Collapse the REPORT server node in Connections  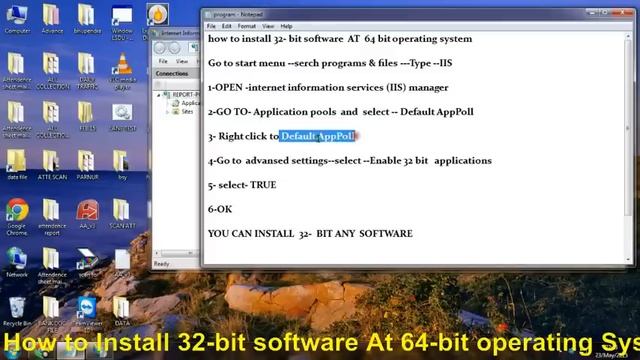pyautogui.click(x=158, y=95)
